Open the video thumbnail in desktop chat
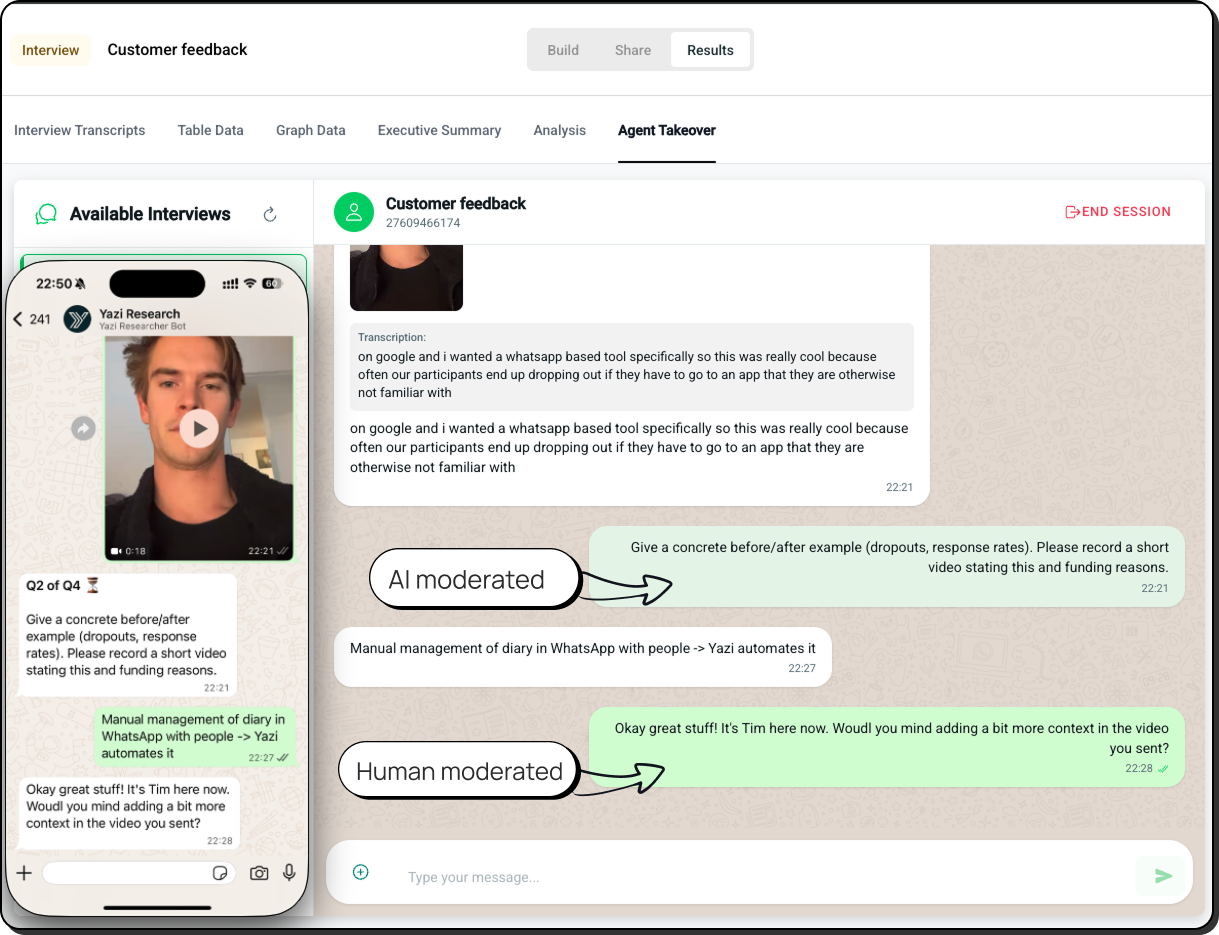The height and width of the screenshot is (935, 1219). [x=406, y=277]
